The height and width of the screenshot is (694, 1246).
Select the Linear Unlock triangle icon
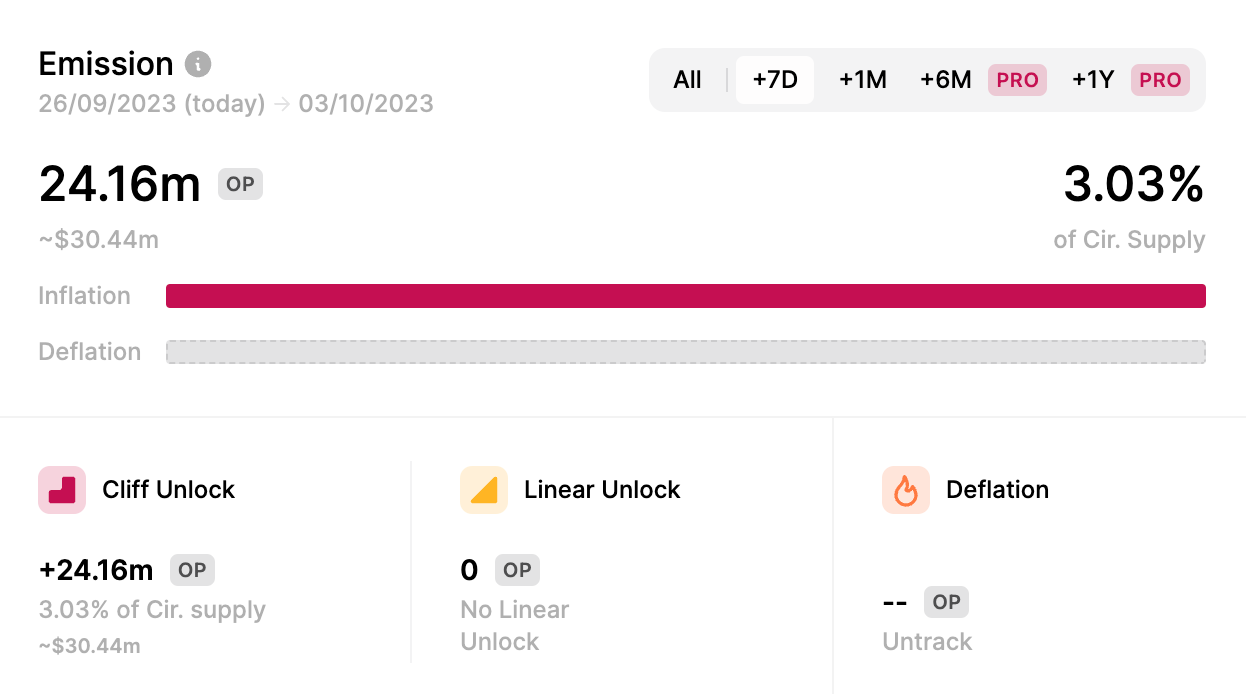tap(483, 489)
